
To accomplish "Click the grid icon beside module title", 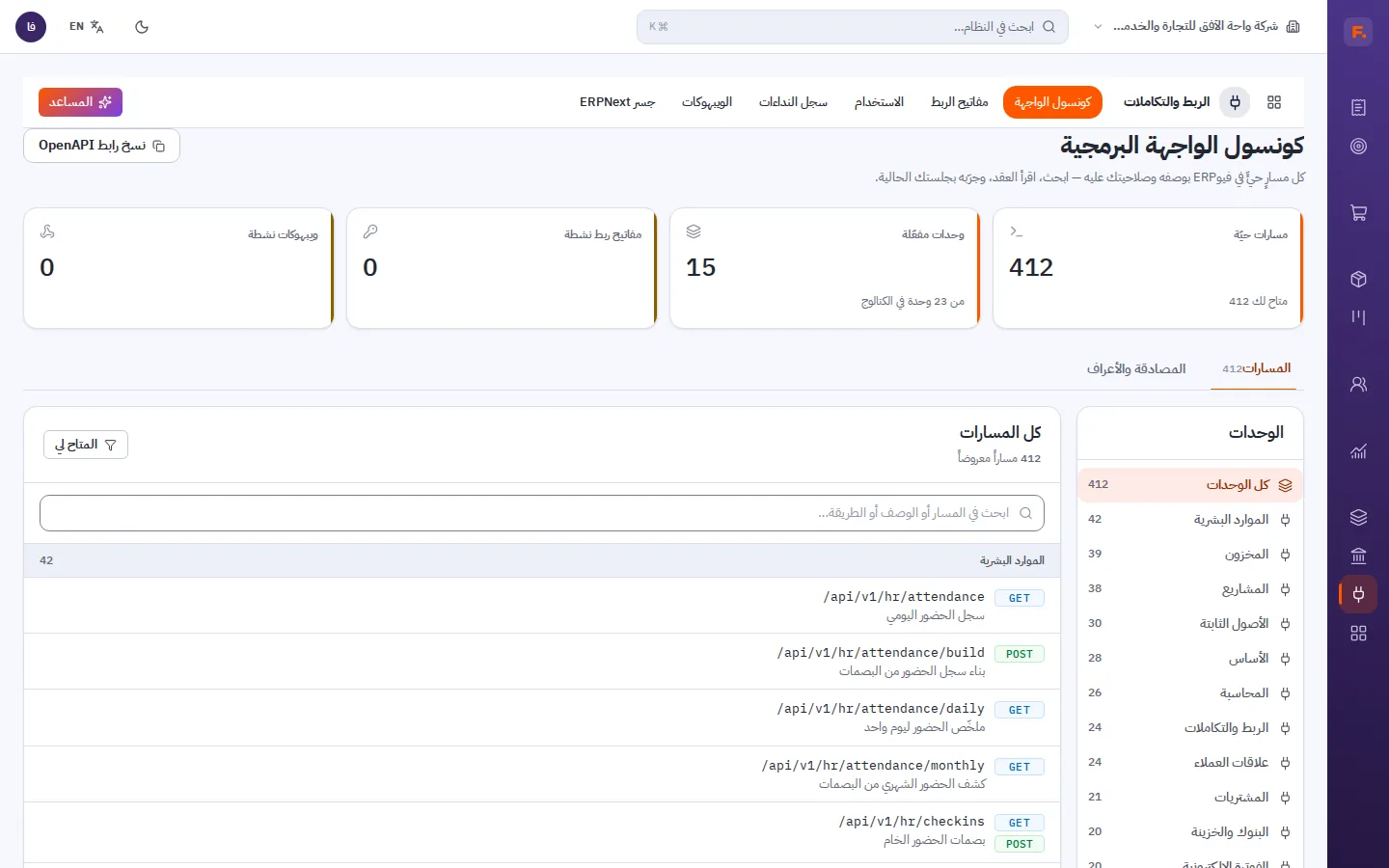I will [1274, 102].
